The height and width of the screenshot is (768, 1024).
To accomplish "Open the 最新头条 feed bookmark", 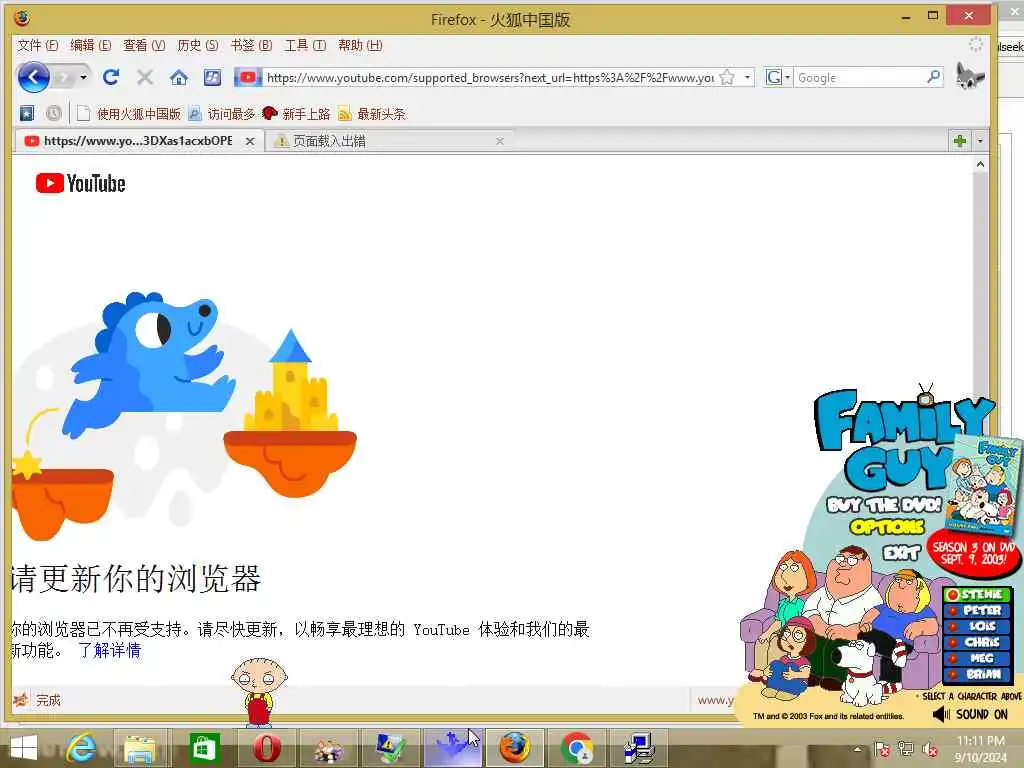I will click(372, 114).
